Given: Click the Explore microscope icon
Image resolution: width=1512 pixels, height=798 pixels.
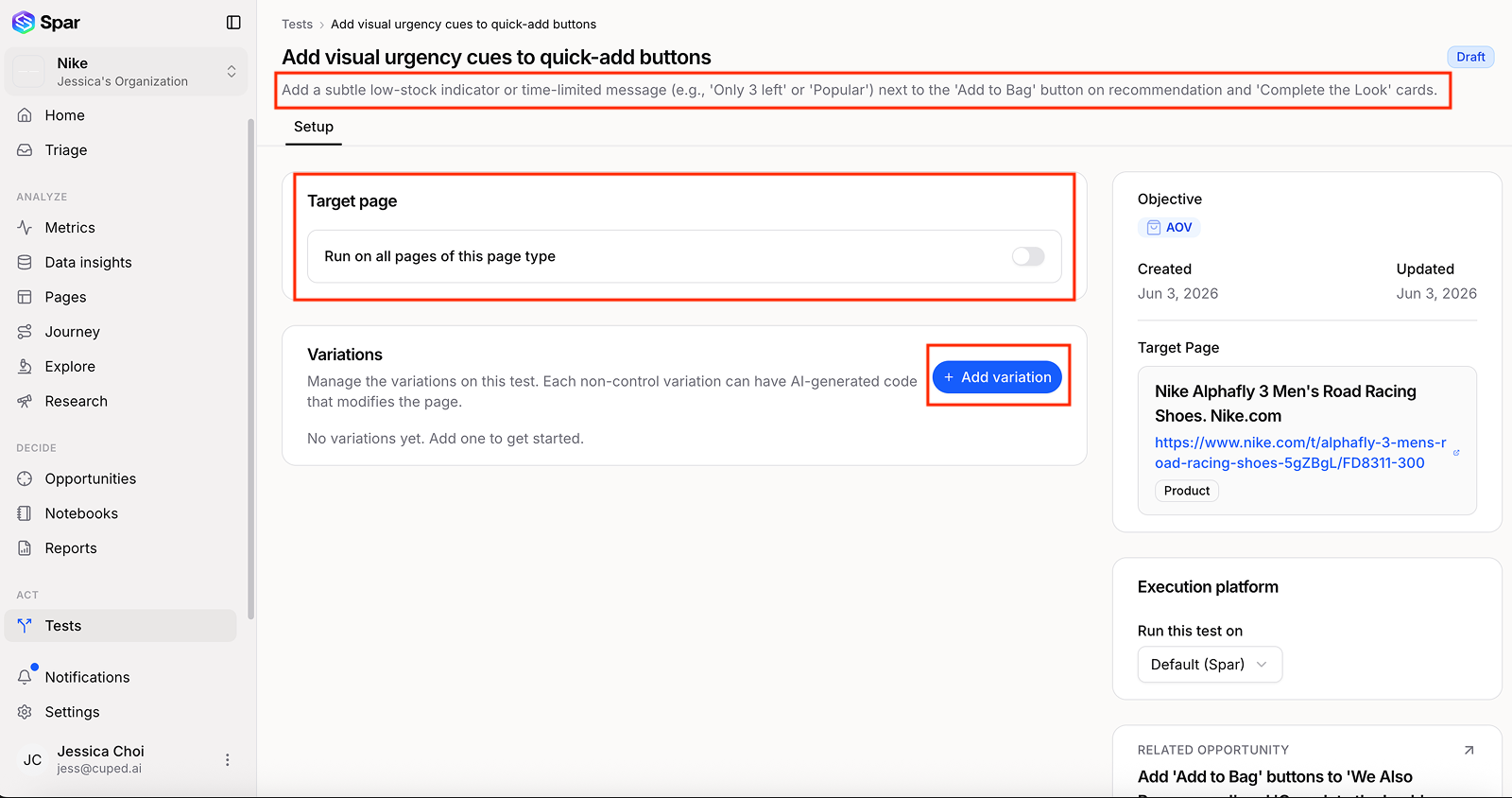Looking at the screenshot, I should point(25,367).
